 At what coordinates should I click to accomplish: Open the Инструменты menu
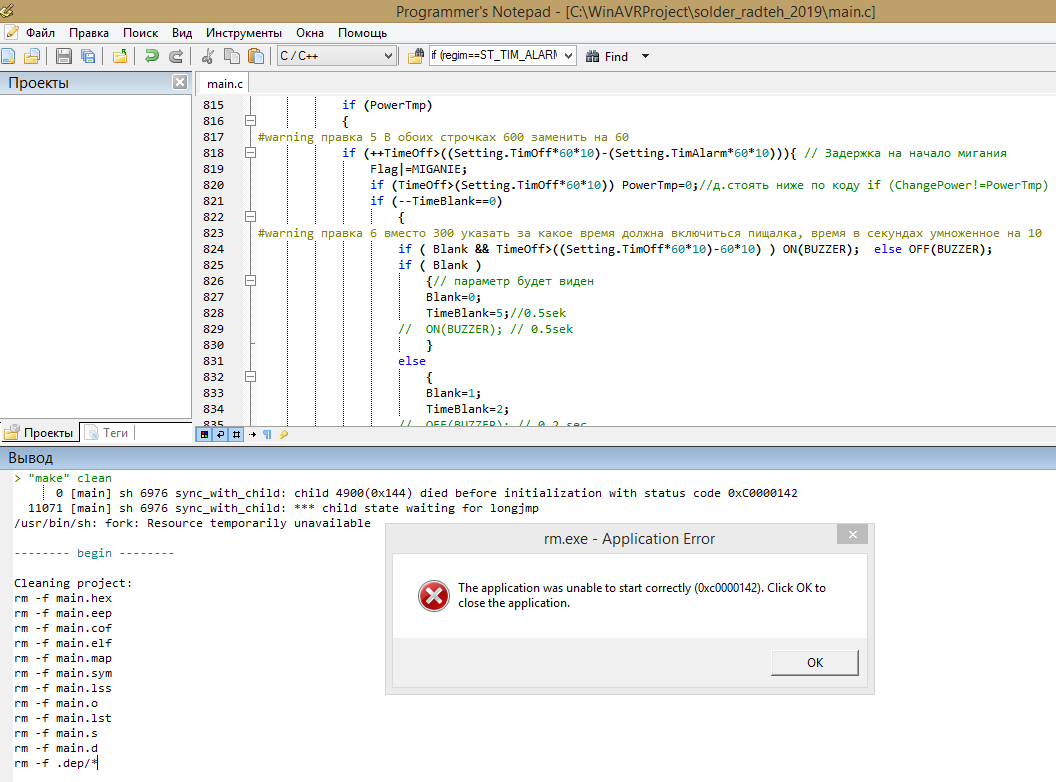click(244, 33)
